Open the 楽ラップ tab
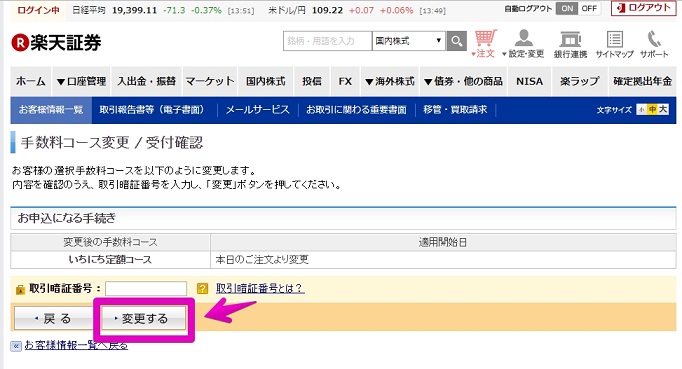The width and height of the screenshot is (682, 369). 579,81
